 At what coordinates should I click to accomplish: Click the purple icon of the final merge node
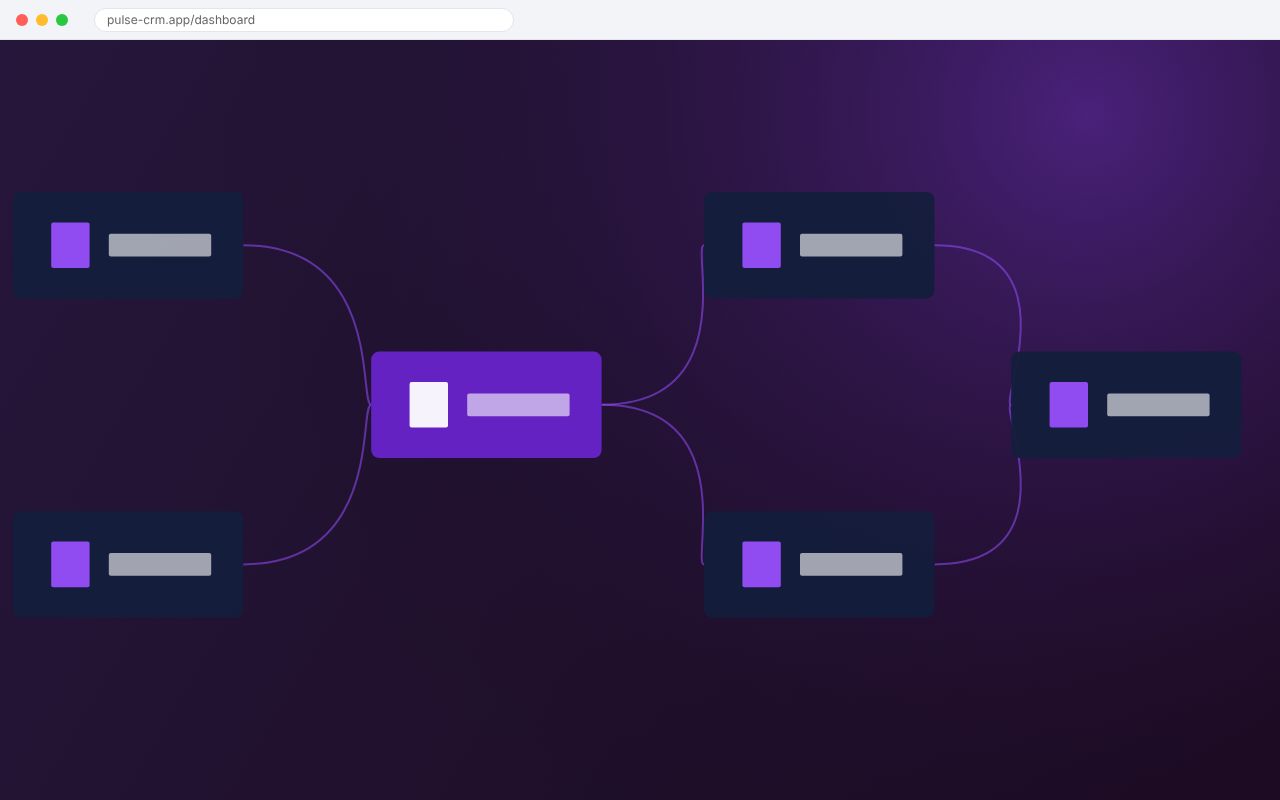click(1068, 404)
